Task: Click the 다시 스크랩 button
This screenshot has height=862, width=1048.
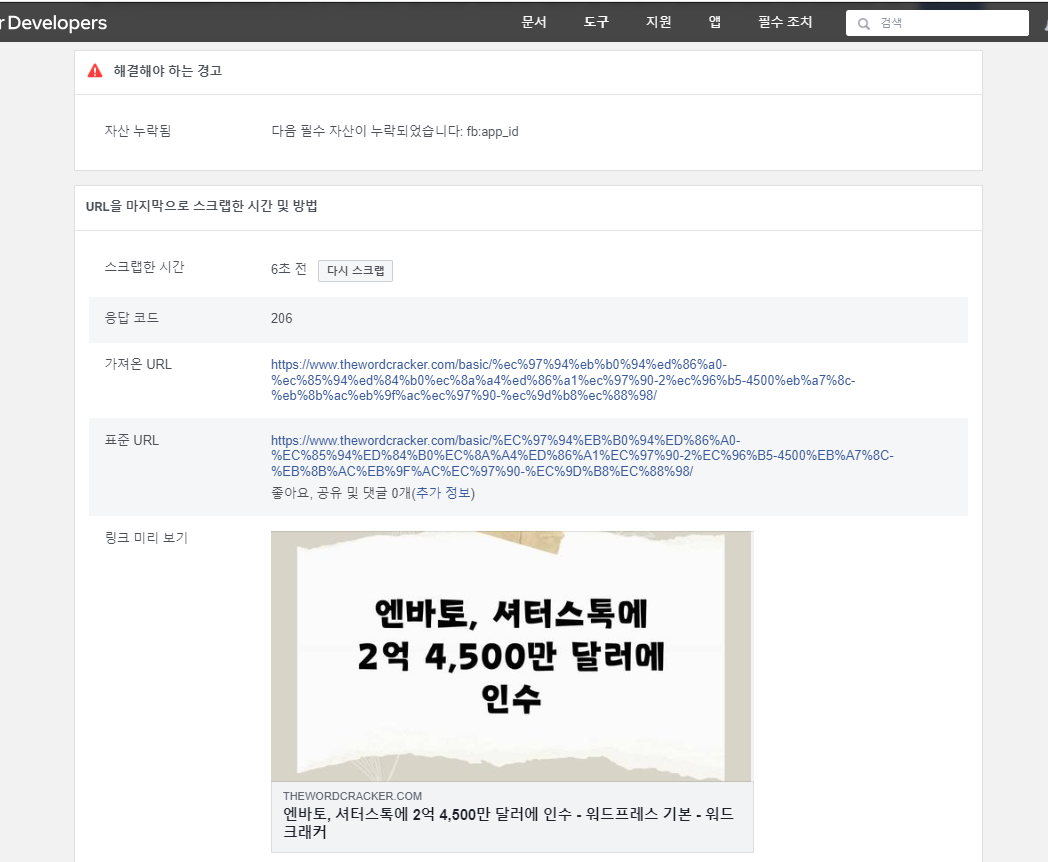Action: (355, 271)
